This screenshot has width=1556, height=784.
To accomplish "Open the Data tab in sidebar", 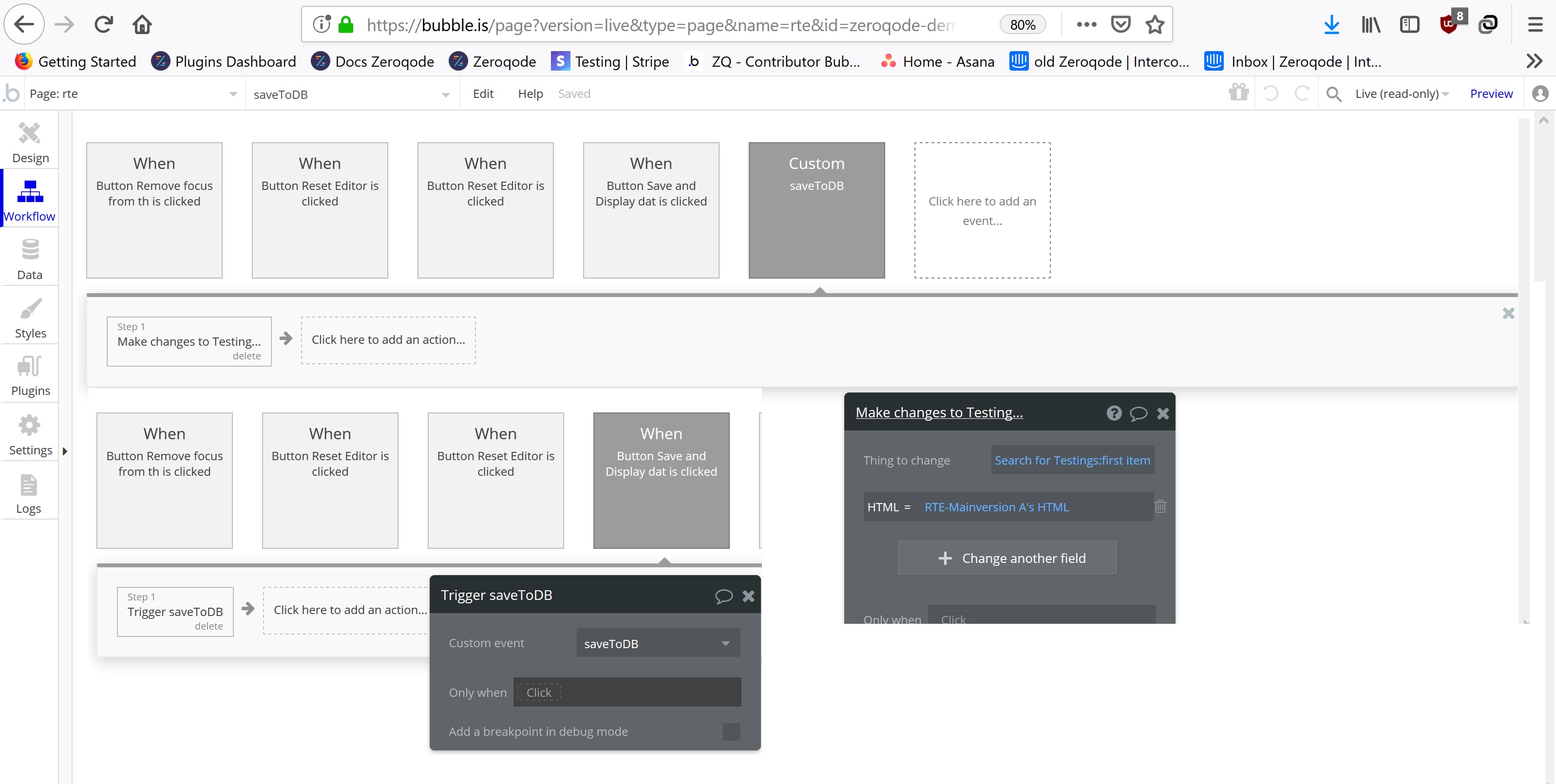I will [30, 259].
